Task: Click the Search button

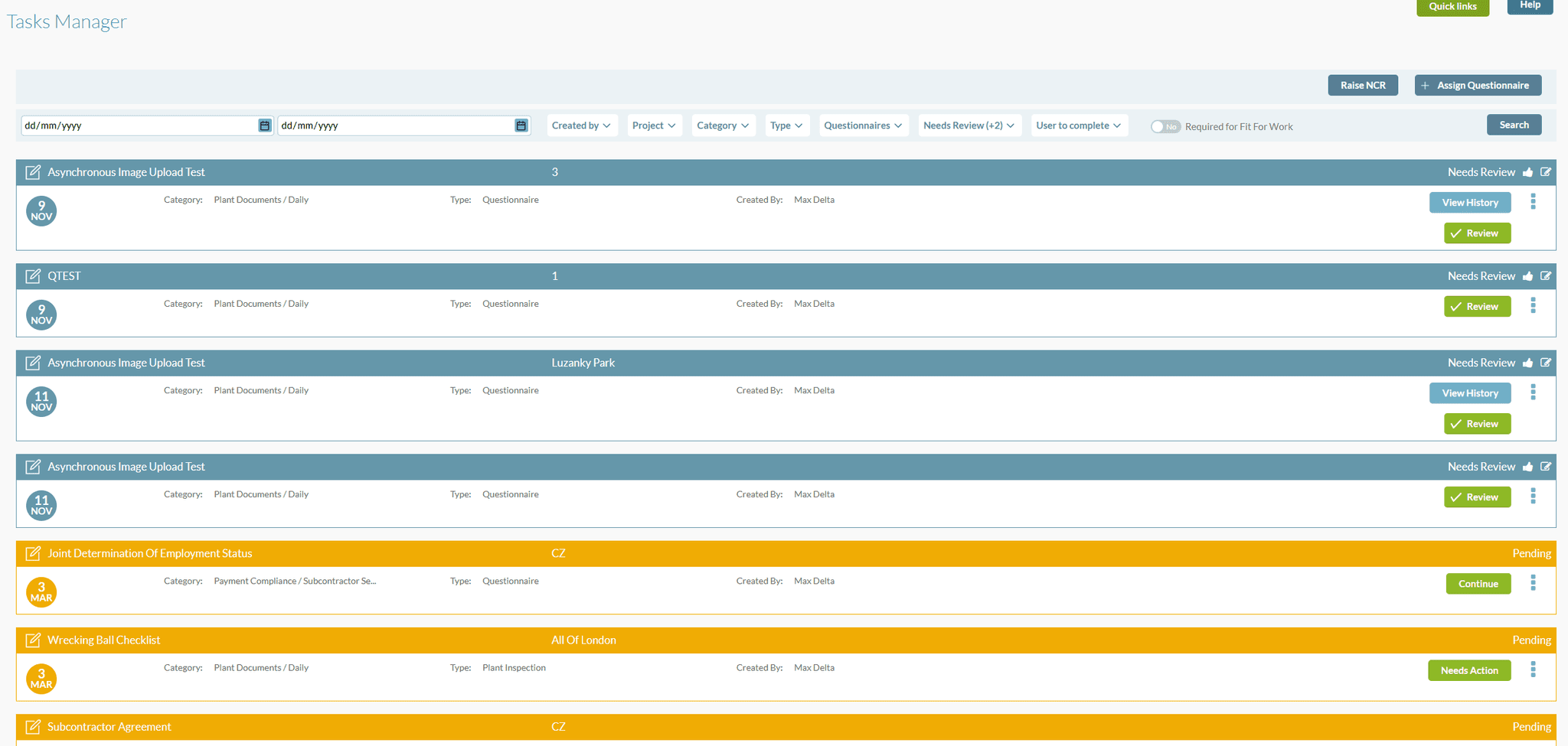Action: [x=1514, y=124]
